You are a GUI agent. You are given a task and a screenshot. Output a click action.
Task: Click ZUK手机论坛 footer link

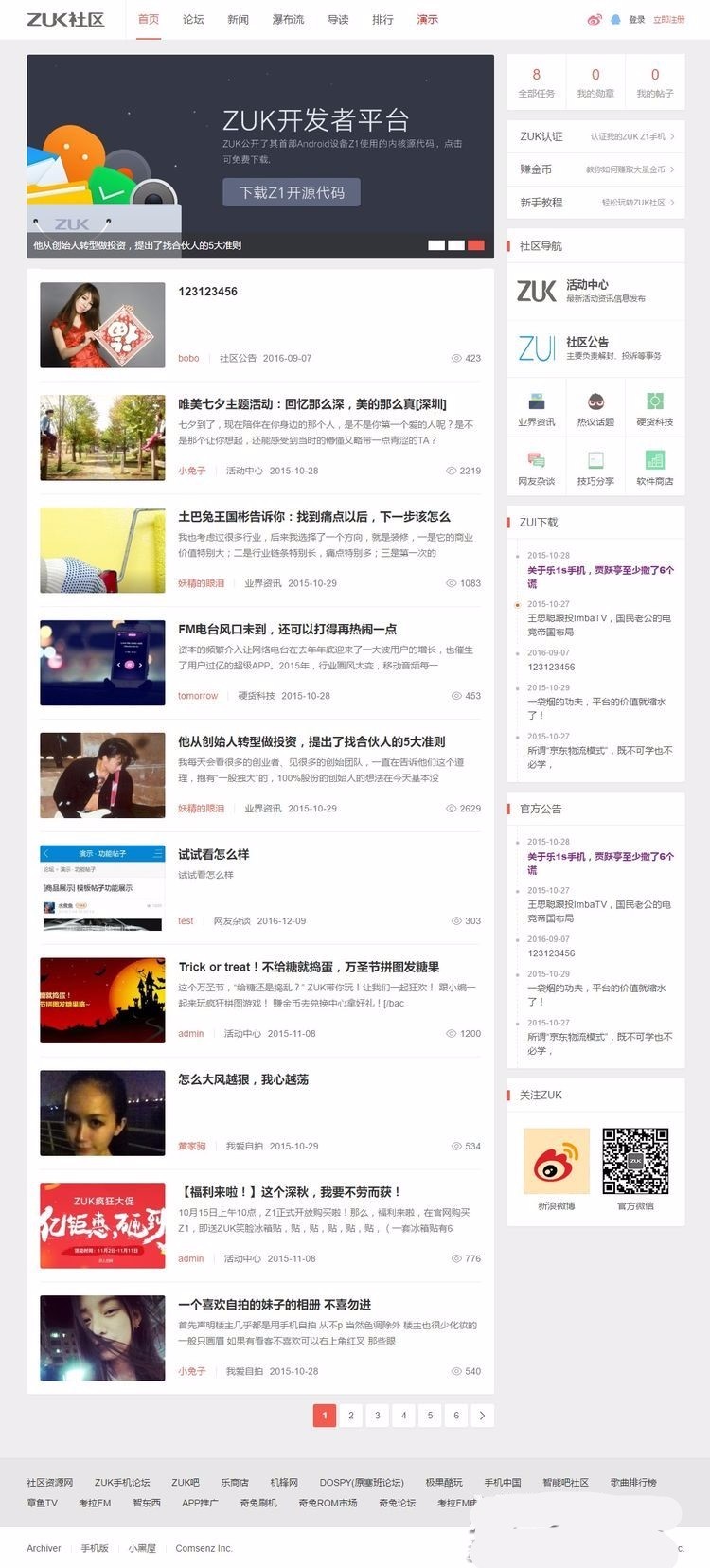[122, 1482]
